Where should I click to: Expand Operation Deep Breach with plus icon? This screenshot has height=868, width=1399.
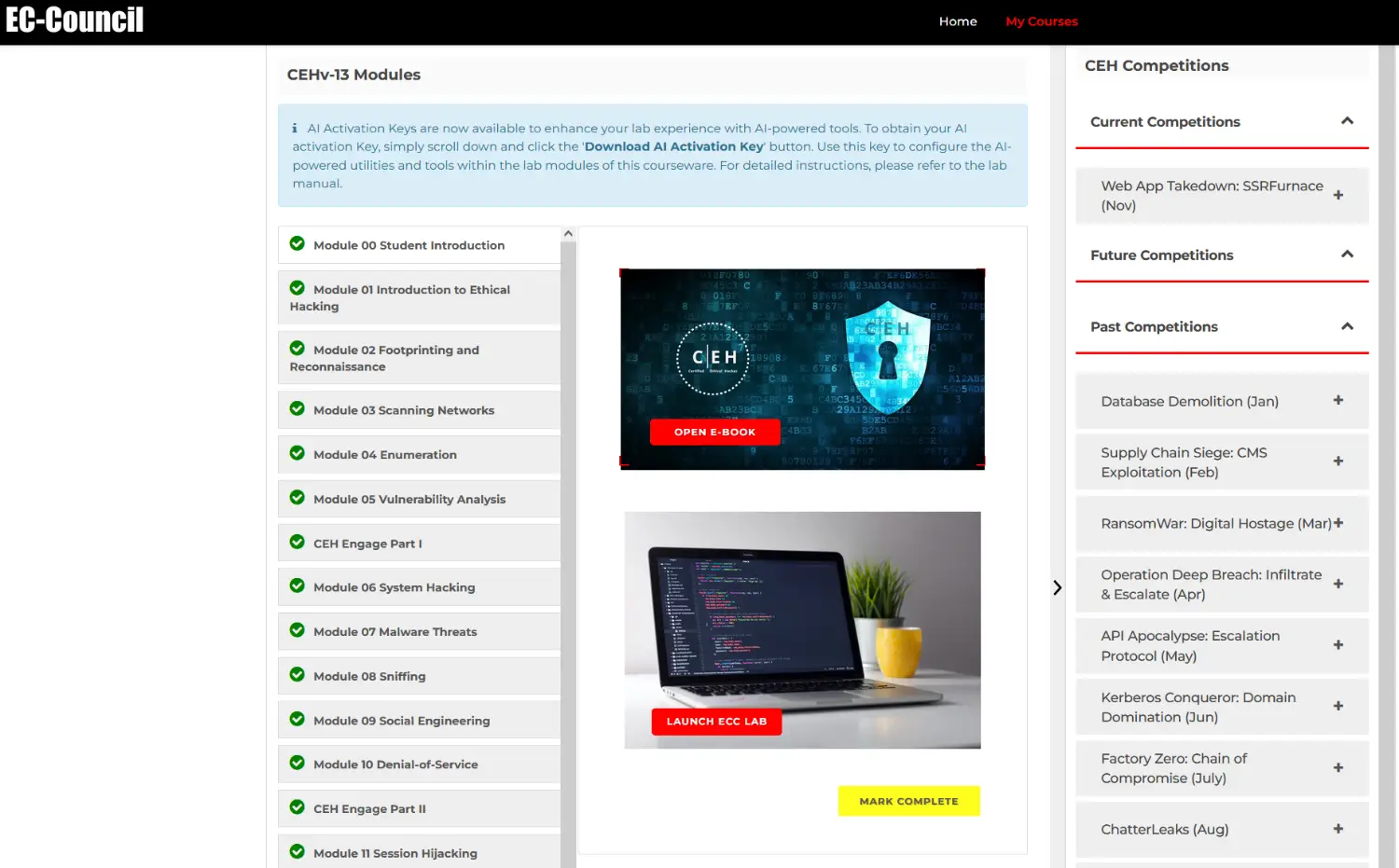(x=1337, y=585)
